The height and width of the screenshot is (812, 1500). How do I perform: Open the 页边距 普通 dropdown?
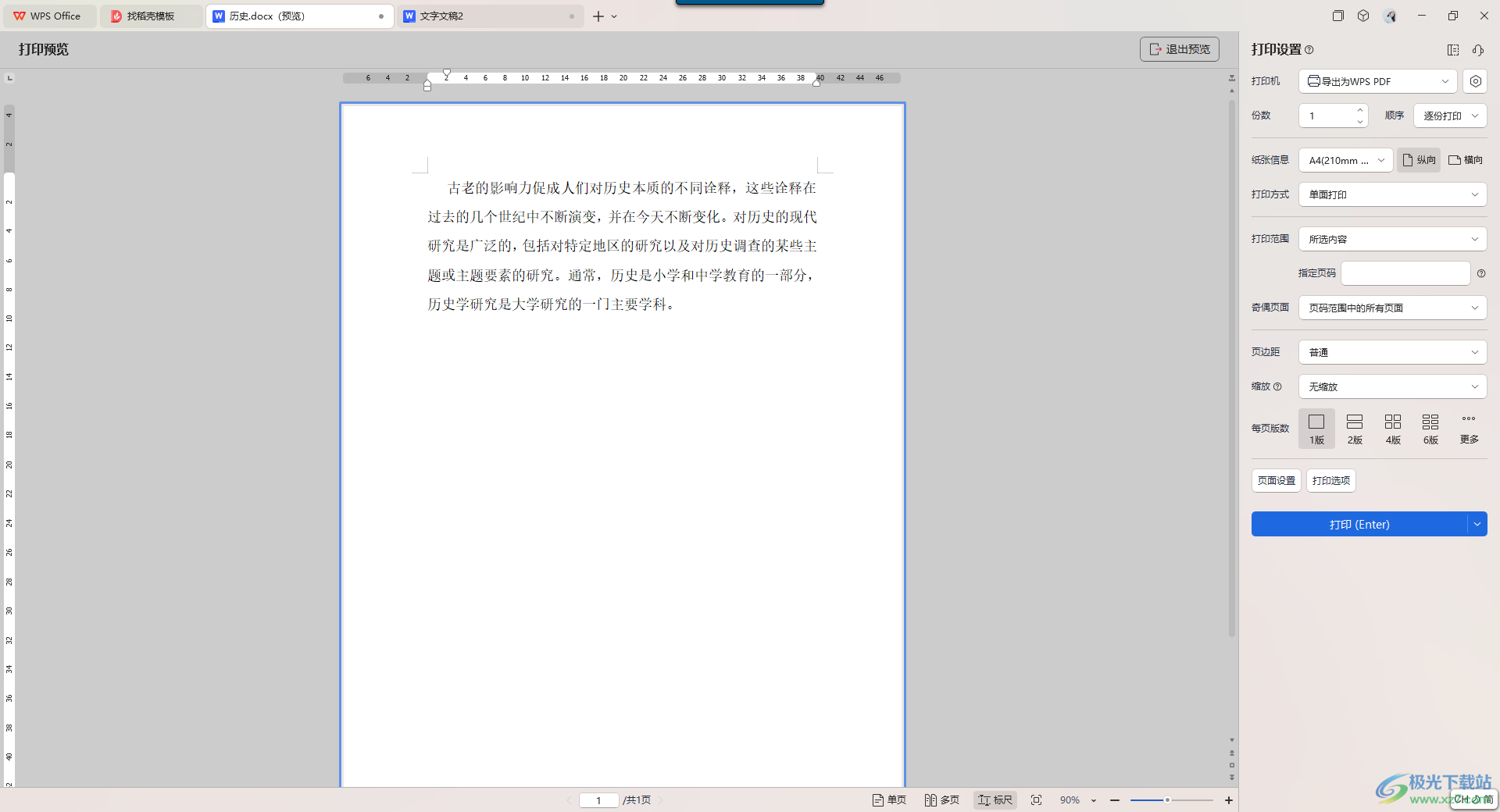point(1393,352)
